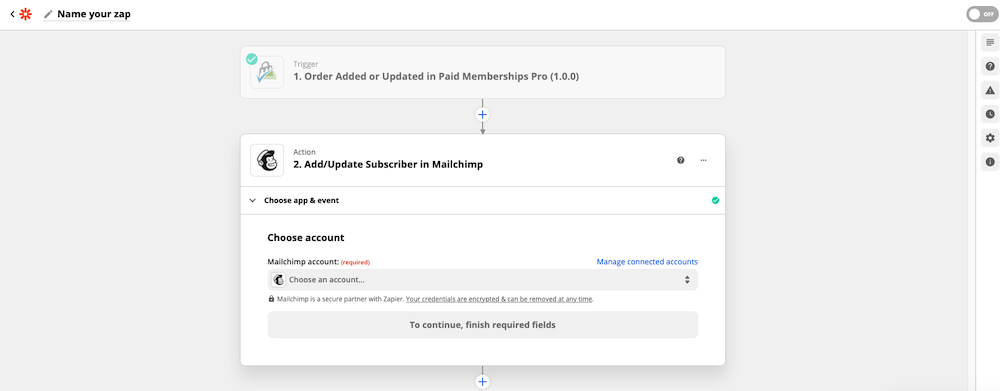Click the Mailchimp app icon in action header

pos(267,160)
